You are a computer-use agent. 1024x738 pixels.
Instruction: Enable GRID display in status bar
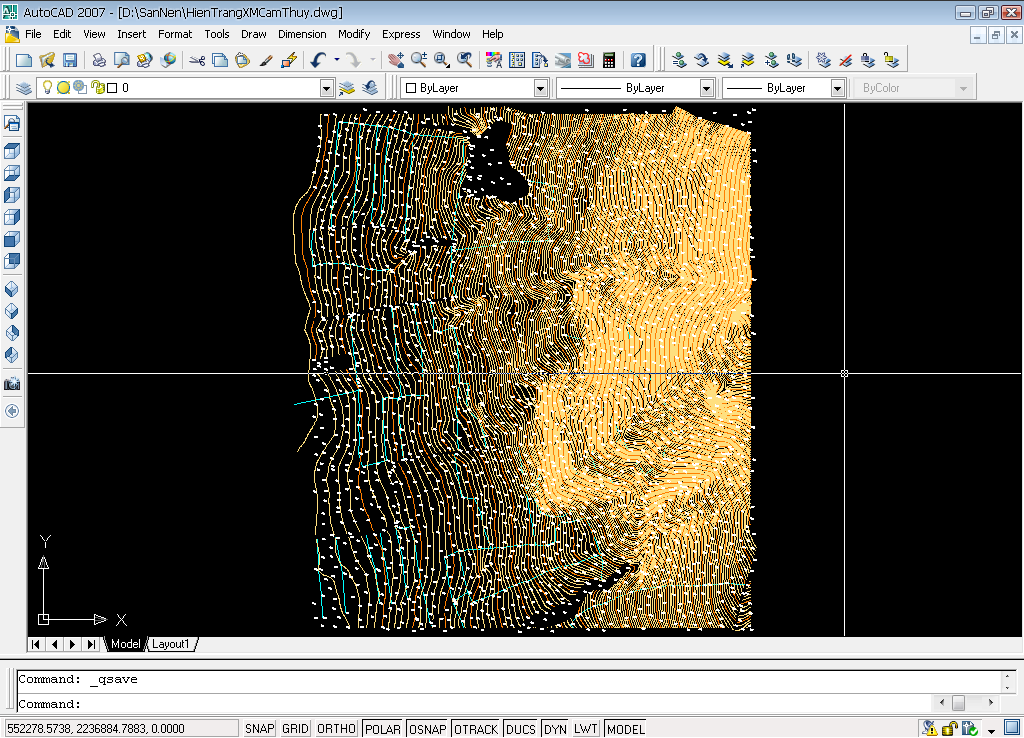295,729
